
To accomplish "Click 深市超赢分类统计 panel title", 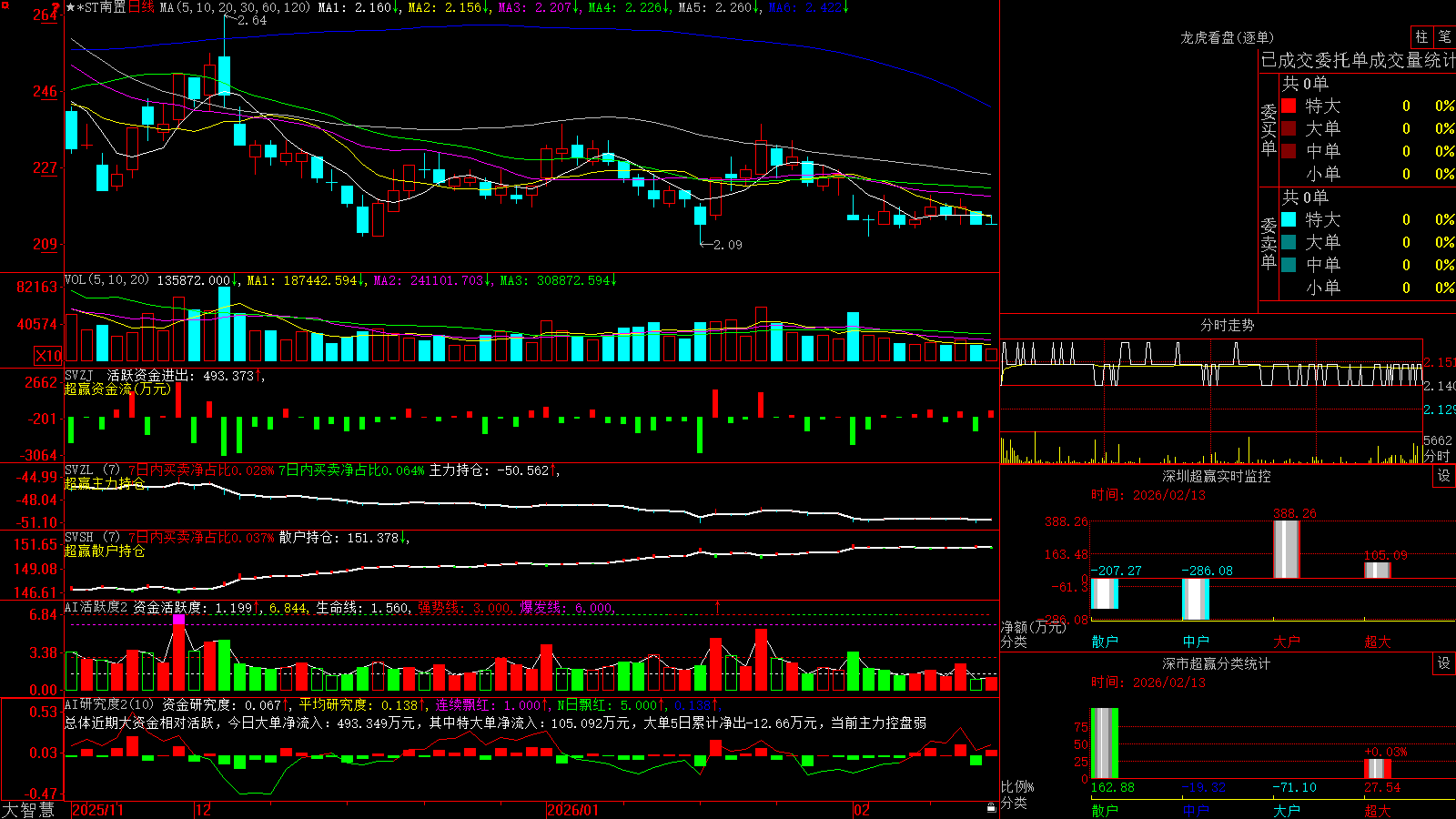I will (x=1216, y=663).
